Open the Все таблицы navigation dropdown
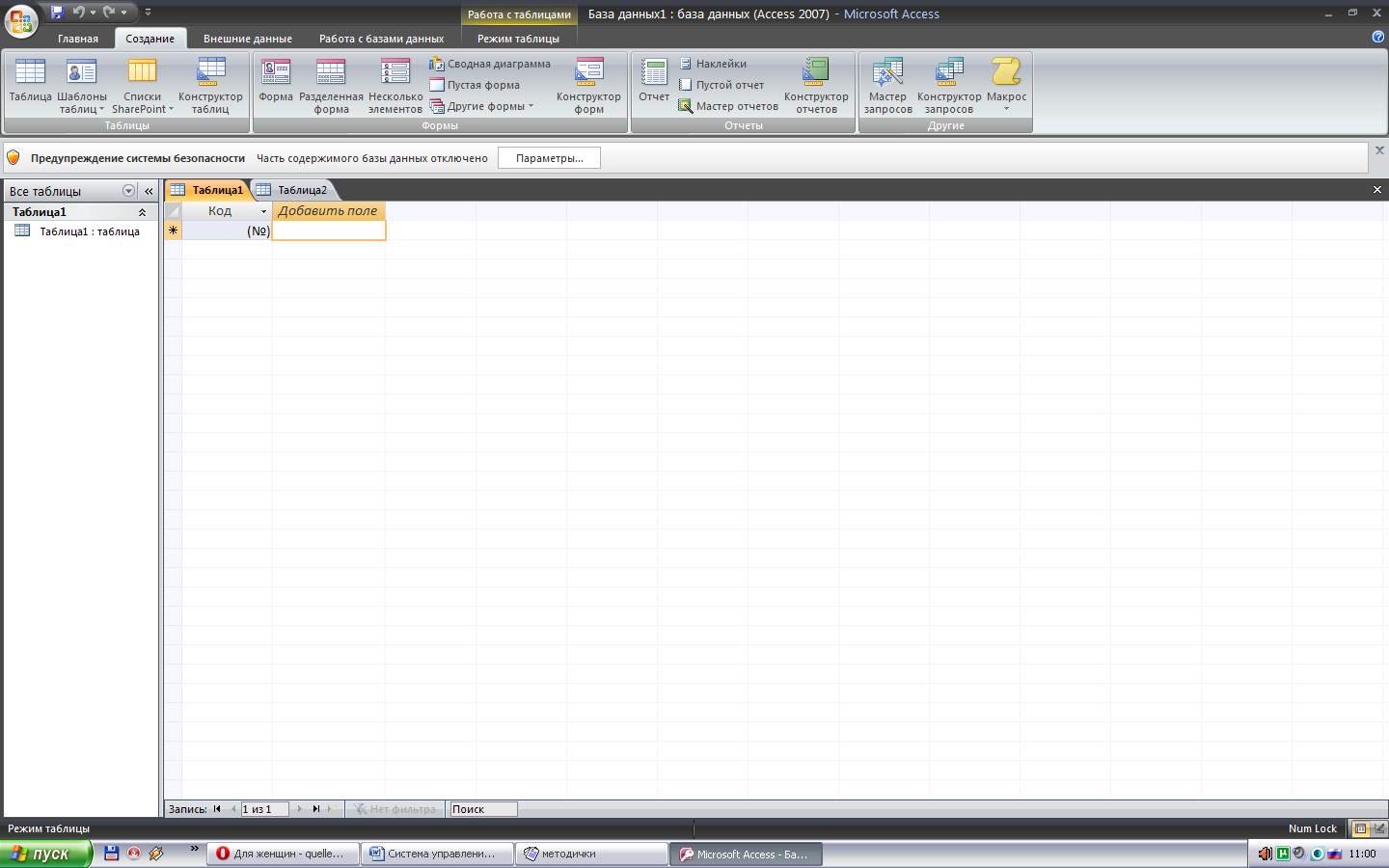Image resolution: width=1389 pixels, height=868 pixels. [128, 191]
